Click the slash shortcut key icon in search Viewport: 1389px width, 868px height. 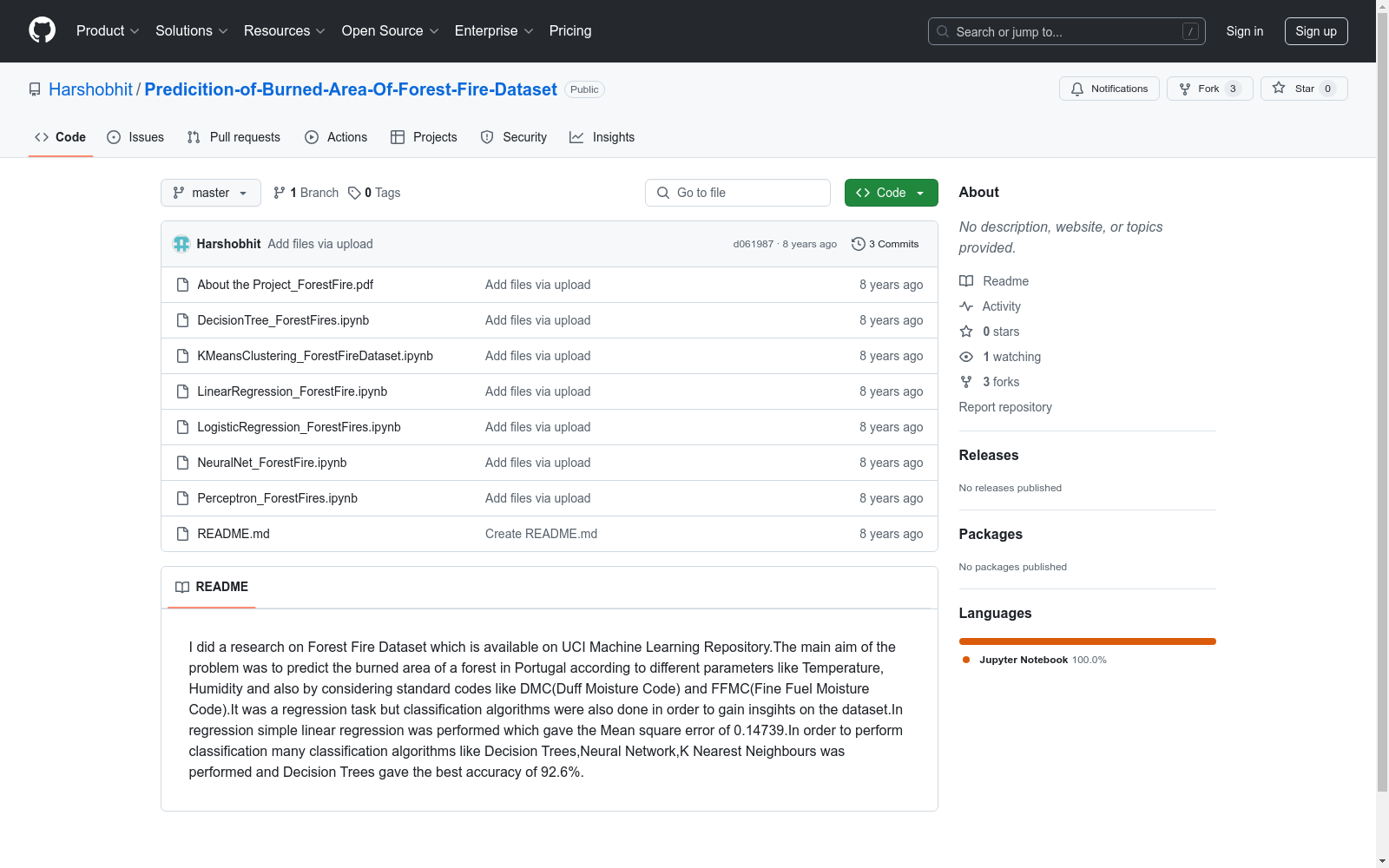[x=1190, y=31]
